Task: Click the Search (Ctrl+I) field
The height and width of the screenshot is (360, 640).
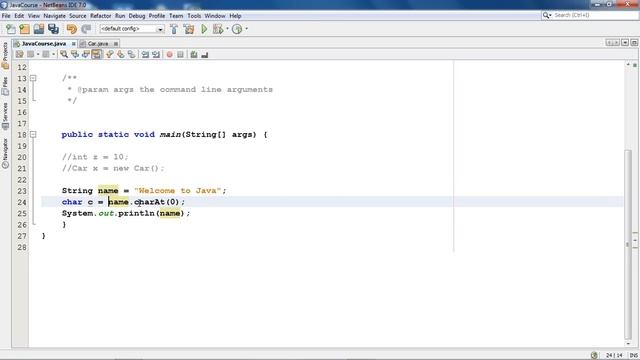Action: coord(590,15)
